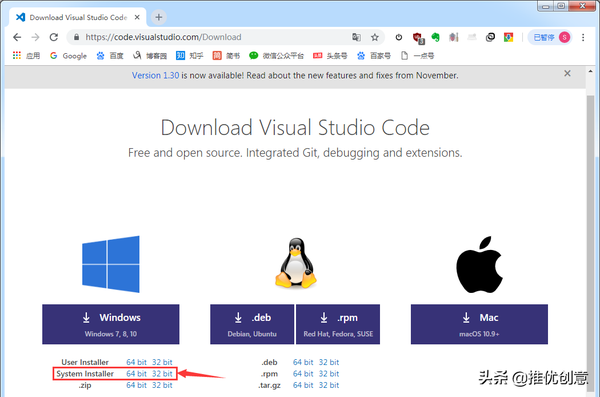Download Linux .deb 64 bit link
The image size is (600, 397).
click(x=303, y=362)
